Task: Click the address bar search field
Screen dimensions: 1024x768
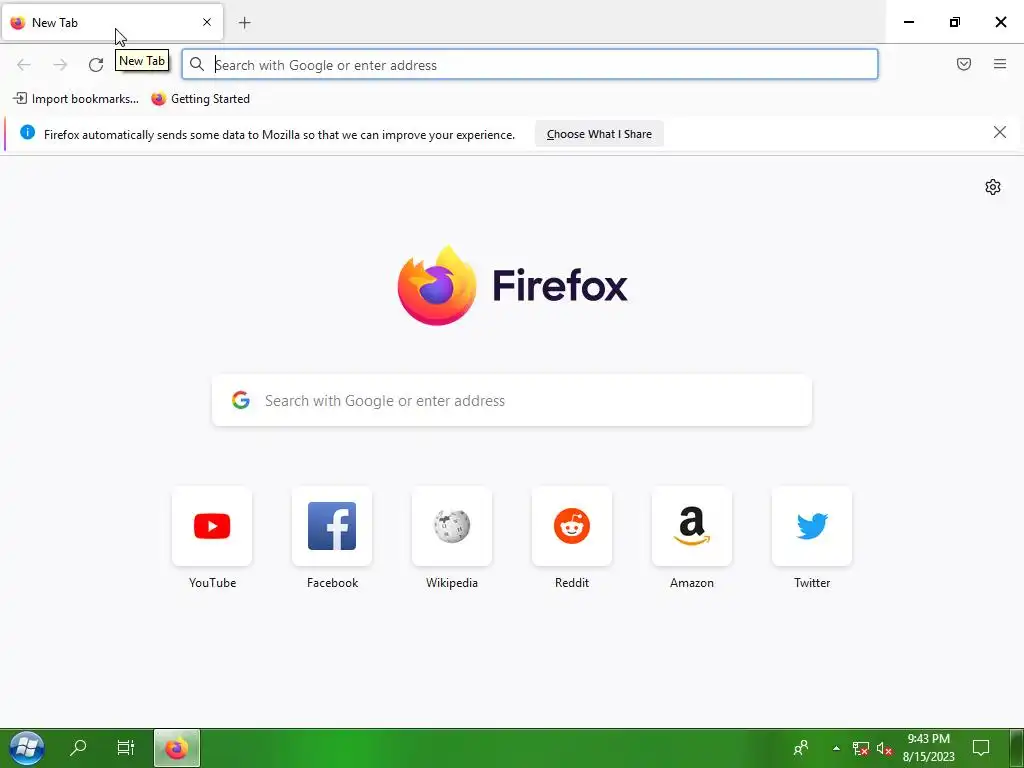Action: [530, 65]
